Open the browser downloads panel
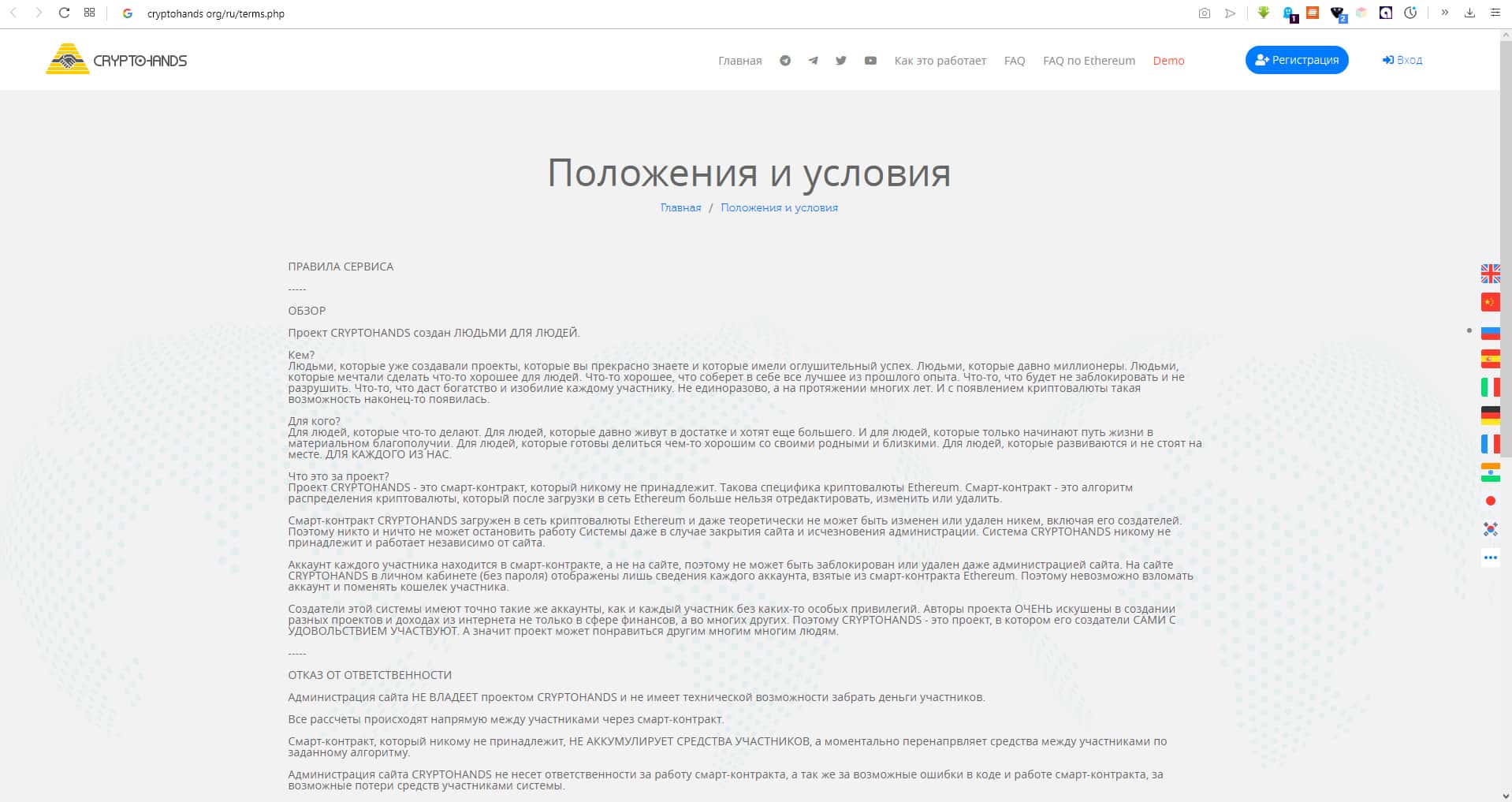The image size is (1512, 802). 1469,13
